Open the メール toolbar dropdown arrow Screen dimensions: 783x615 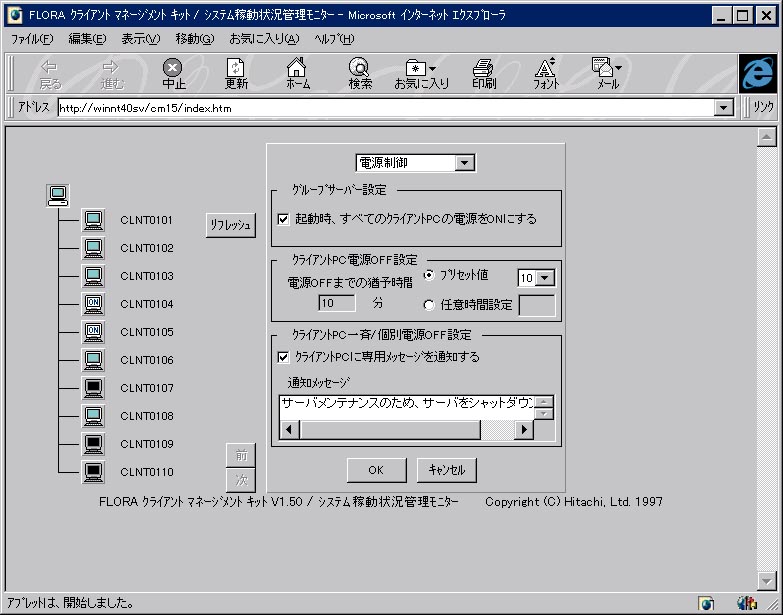[618, 67]
